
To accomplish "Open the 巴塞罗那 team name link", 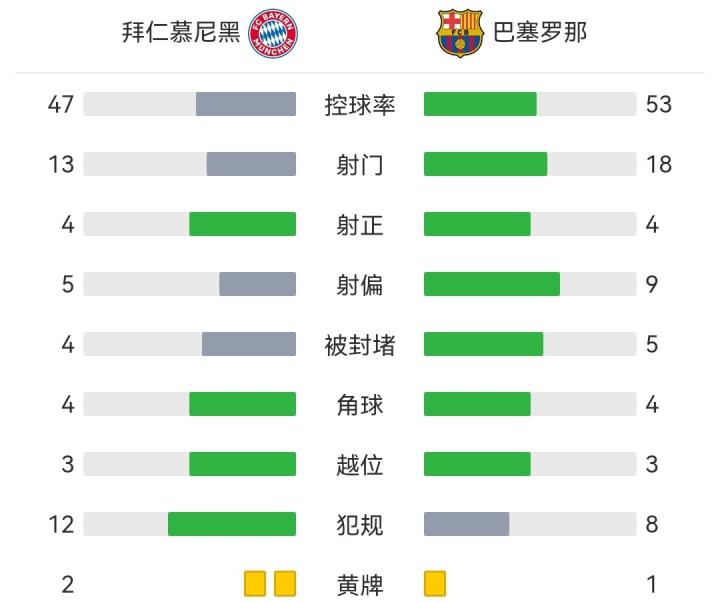I will tap(540, 32).
